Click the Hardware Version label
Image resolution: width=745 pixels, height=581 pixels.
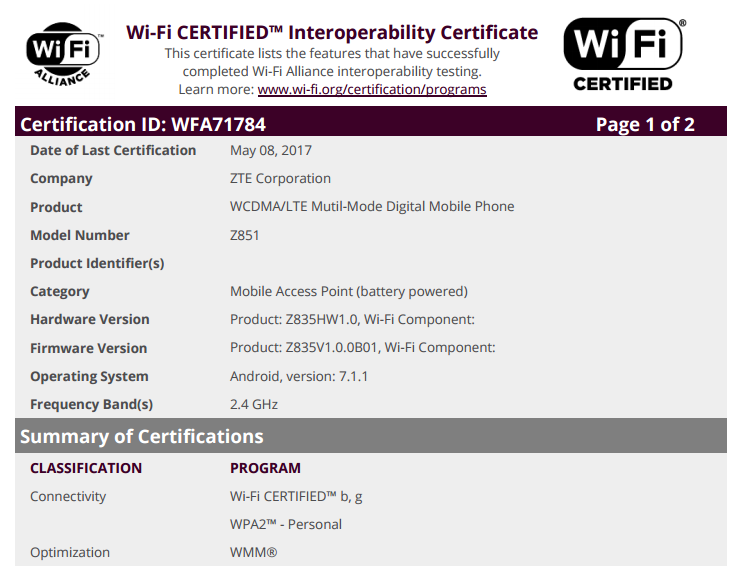coord(90,319)
